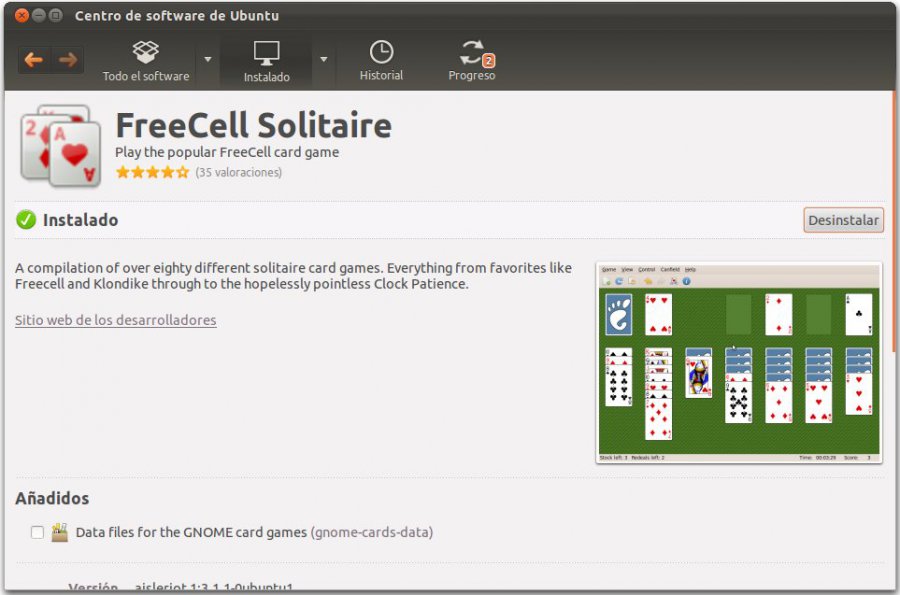Expand the Todo el software dropdown arrow
This screenshot has width=900, height=595.
[208, 59]
